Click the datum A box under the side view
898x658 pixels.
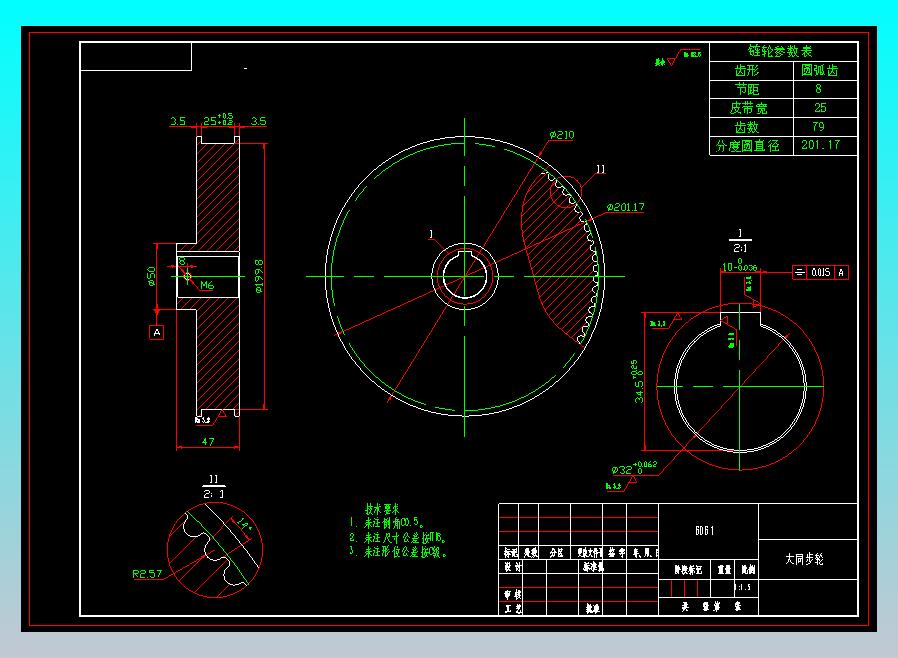[x=156, y=332]
